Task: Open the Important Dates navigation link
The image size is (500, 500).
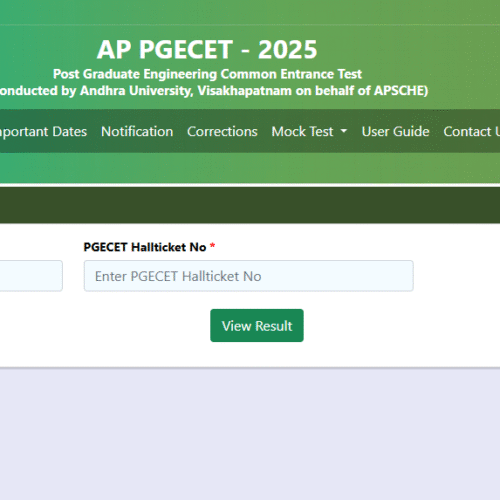Action: (x=43, y=131)
